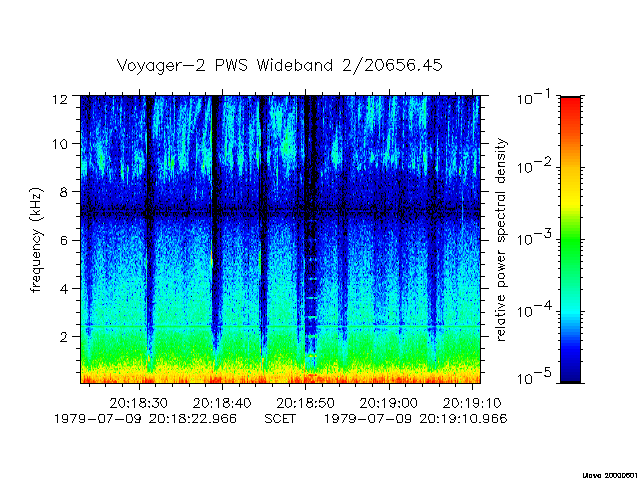The height and width of the screenshot is (480, 640).
Task: Click the 10^-4 colorbar label
Action: [x=535, y=310]
